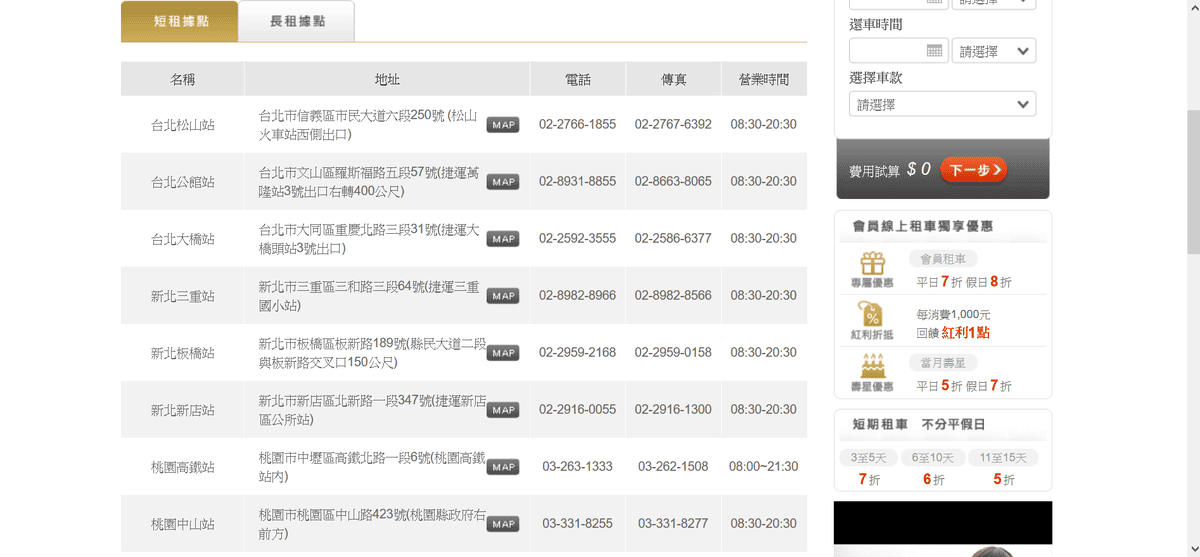
Task: Select the 短租據點 tab
Action: 180,21
